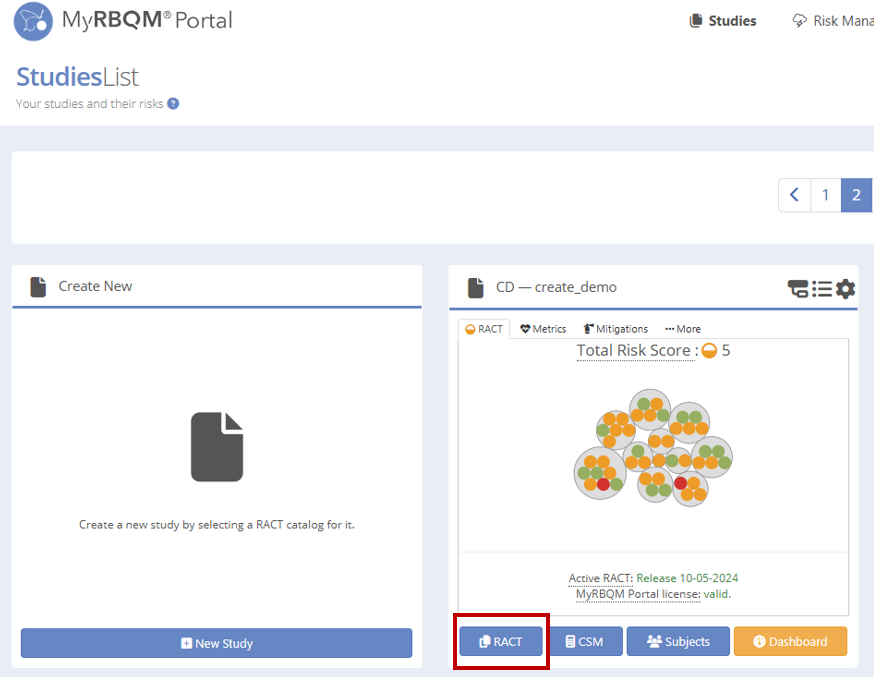
Task: Click the CD — create_demo study title
Action: (556, 287)
